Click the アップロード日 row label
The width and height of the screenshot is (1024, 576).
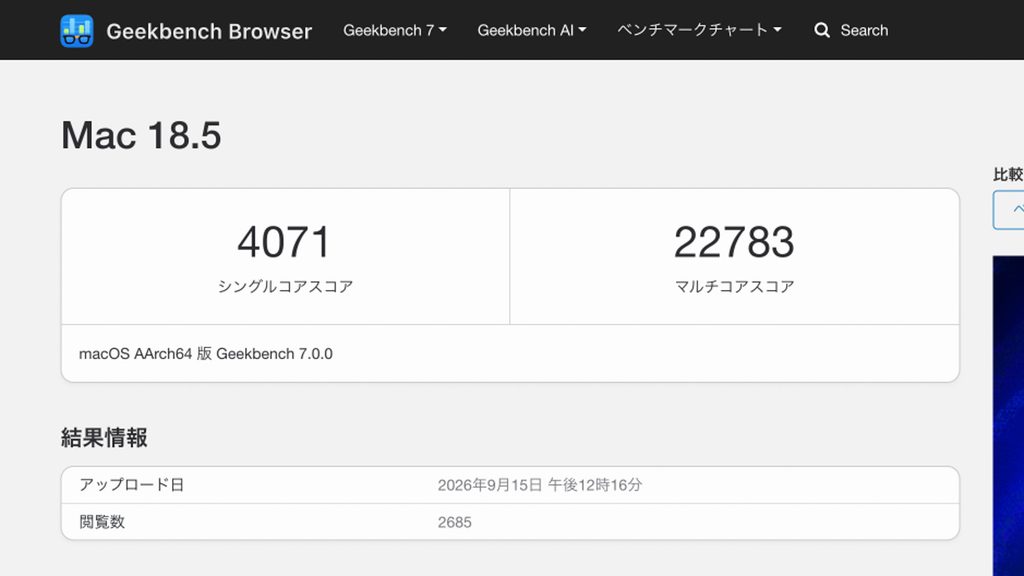[131, 485]
